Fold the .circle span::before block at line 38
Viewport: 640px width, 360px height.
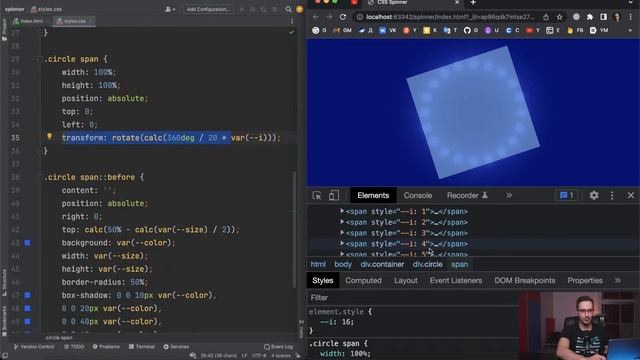pyautogui.click(x=40, y=177)
